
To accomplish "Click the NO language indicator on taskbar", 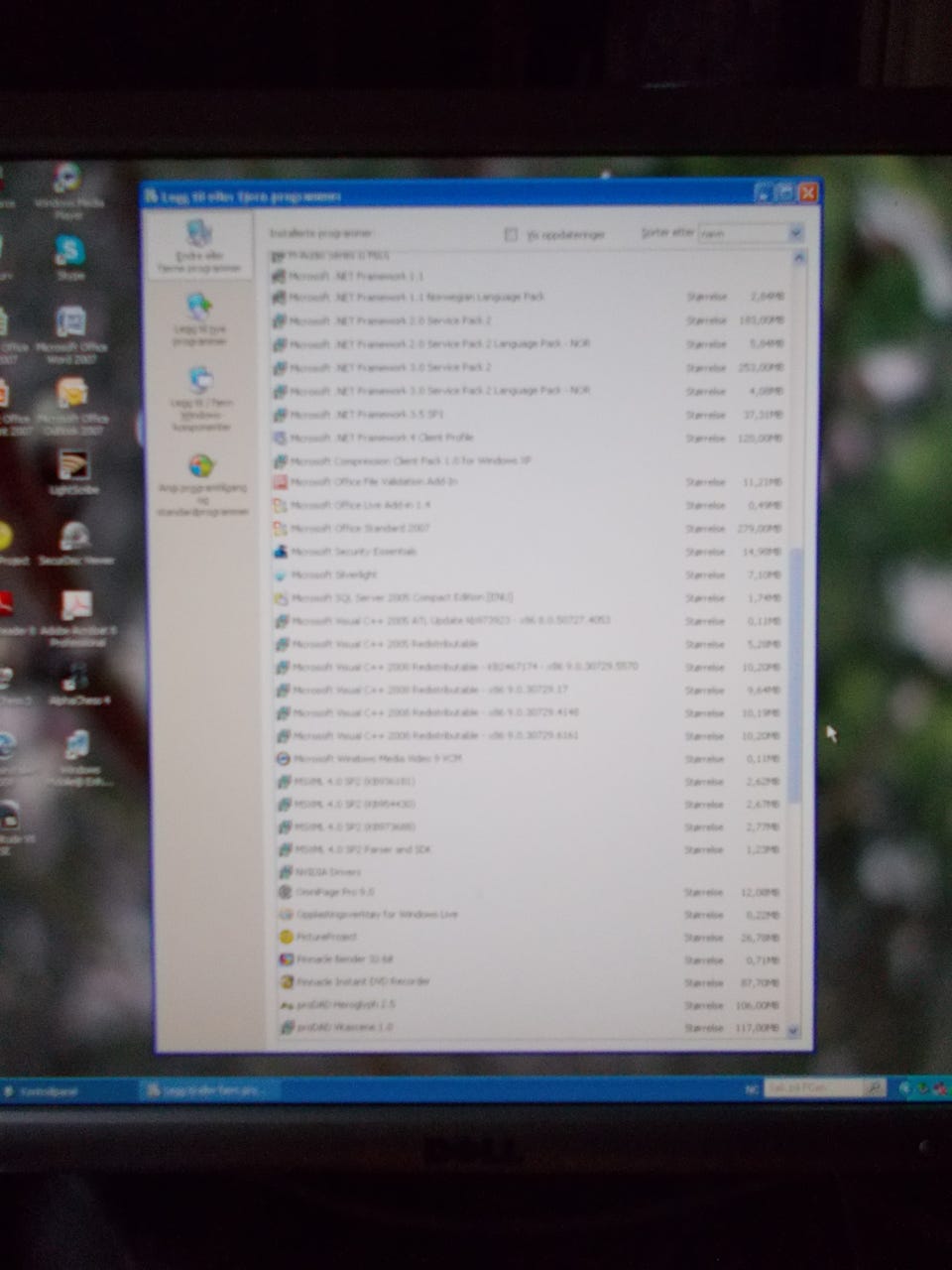I will [x=753, y=1088].
